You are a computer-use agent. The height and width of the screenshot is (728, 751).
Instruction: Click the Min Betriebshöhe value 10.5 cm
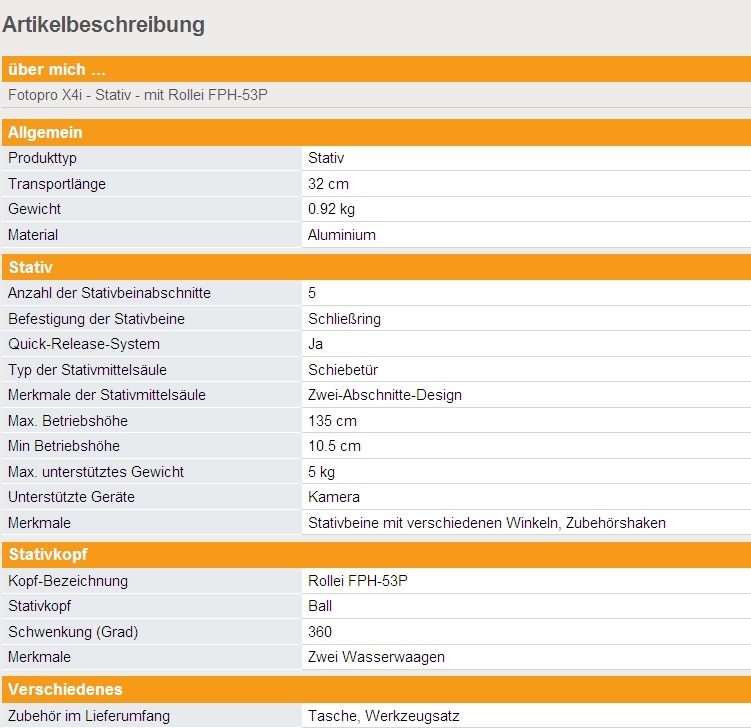(x=334, y=446)
